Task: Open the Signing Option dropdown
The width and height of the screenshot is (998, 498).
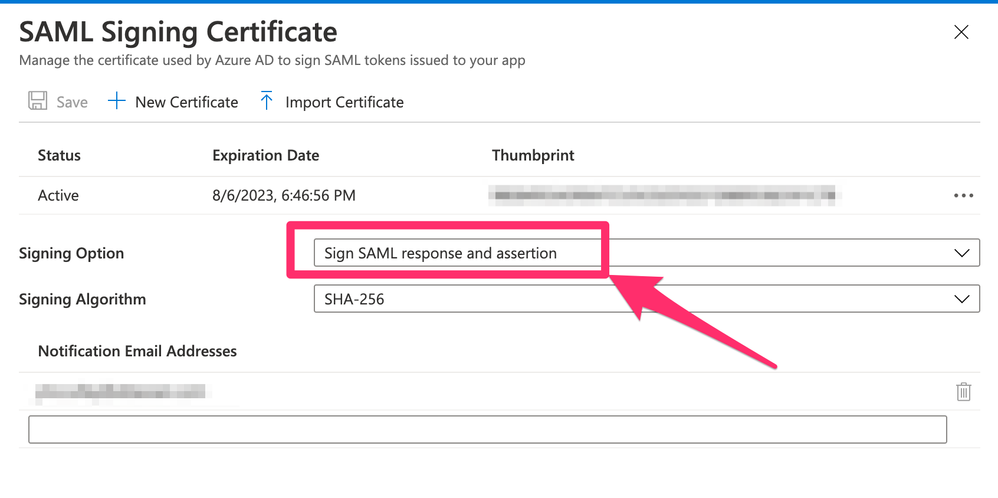Action: pyautogui.click(x=647, y=253)
